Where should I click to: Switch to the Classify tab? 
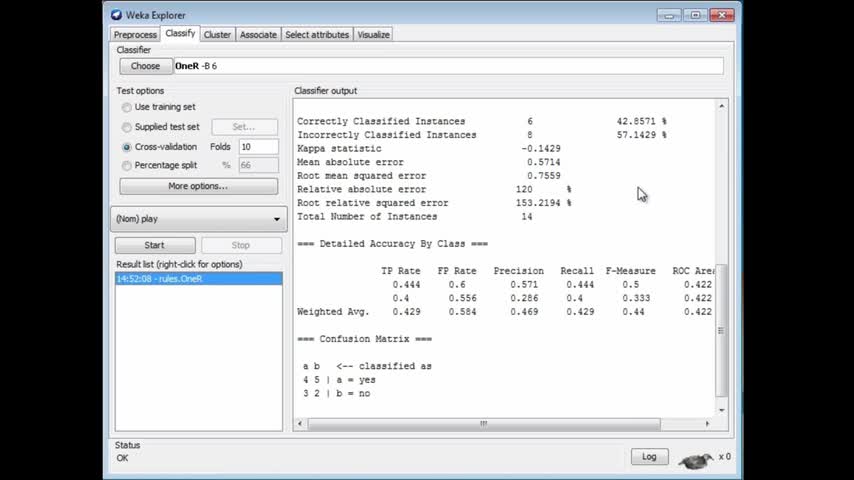click(x=180, y=33)
